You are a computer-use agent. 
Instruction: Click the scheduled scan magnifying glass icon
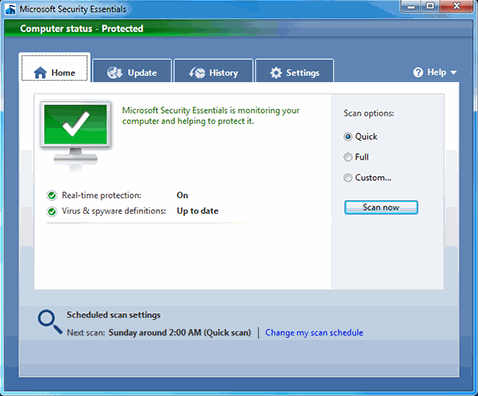pos(50,322)
